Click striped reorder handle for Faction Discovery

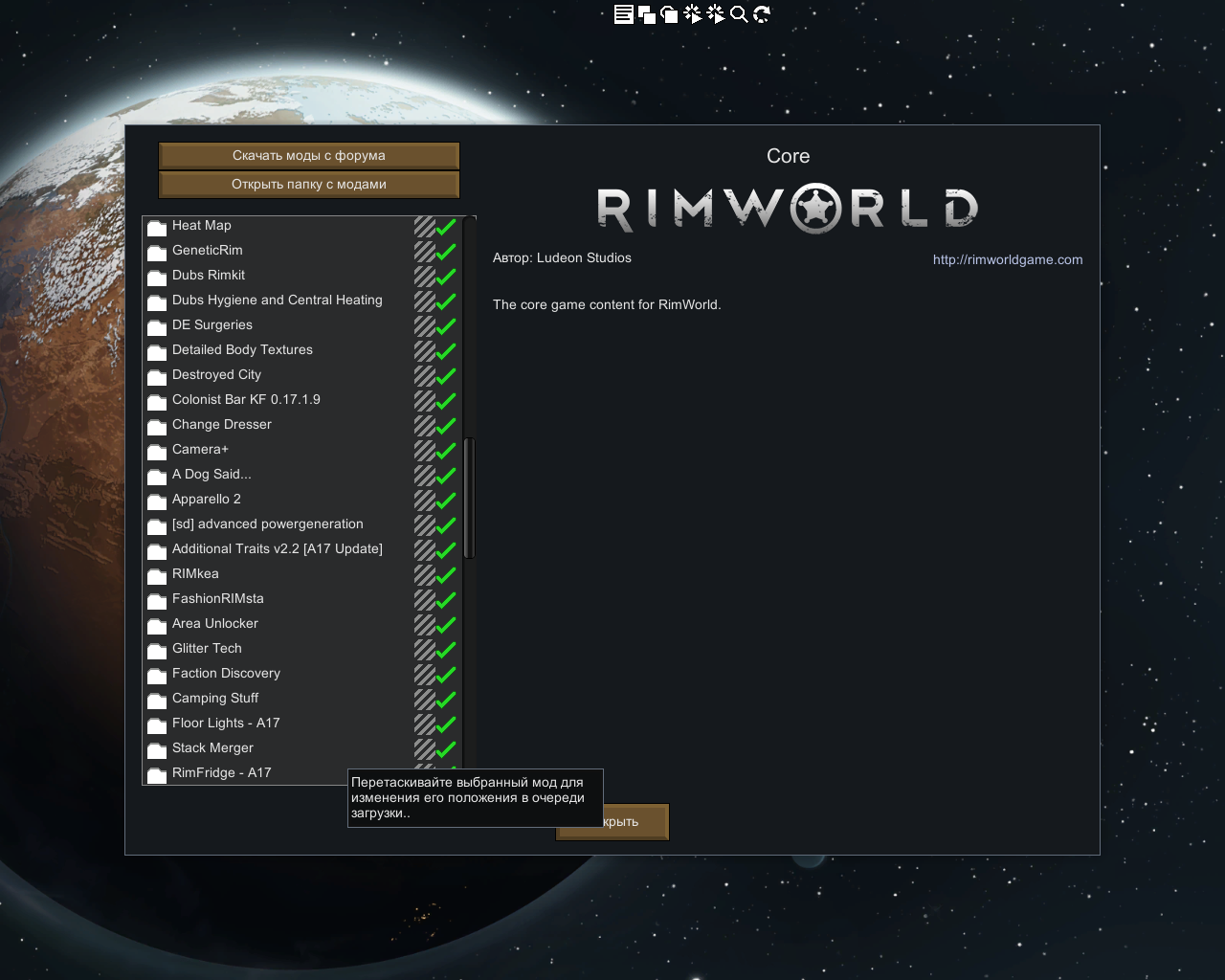(x=425, y=675)
